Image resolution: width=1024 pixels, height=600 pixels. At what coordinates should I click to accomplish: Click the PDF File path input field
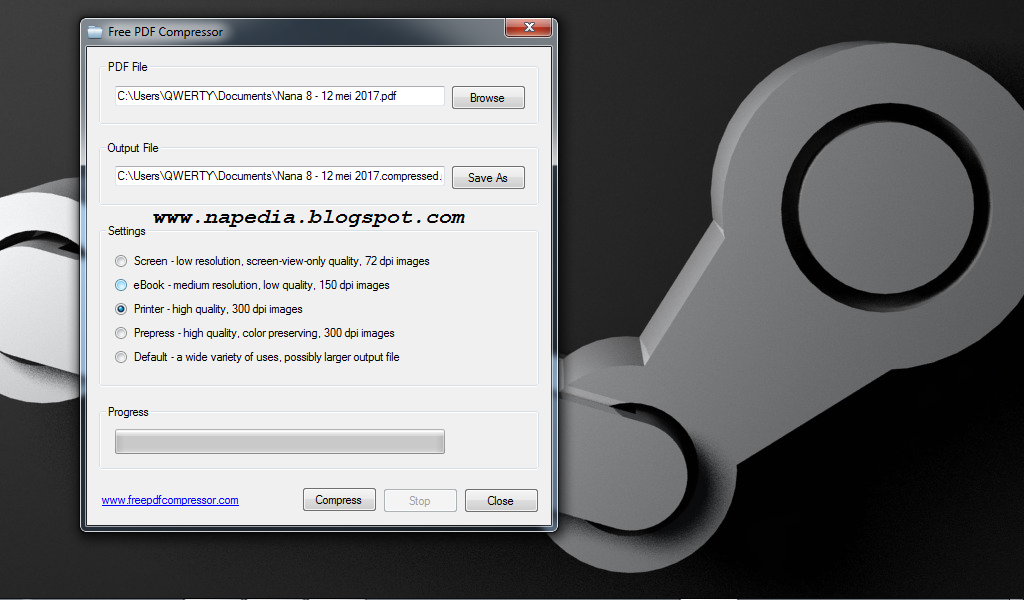280,96
